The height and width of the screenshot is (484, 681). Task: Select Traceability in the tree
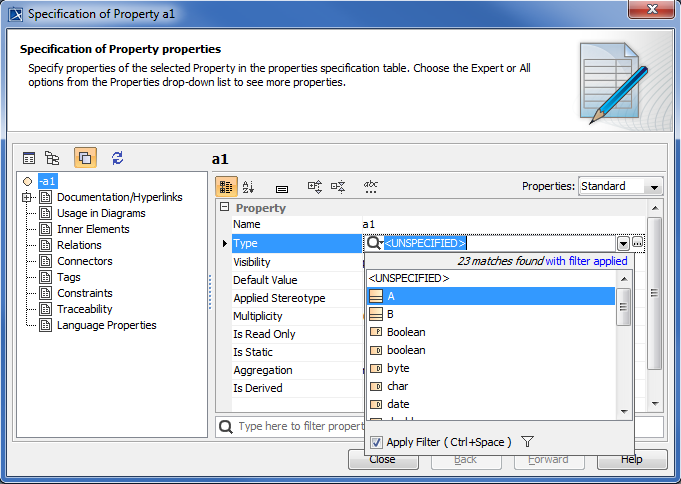pos(85,309)
